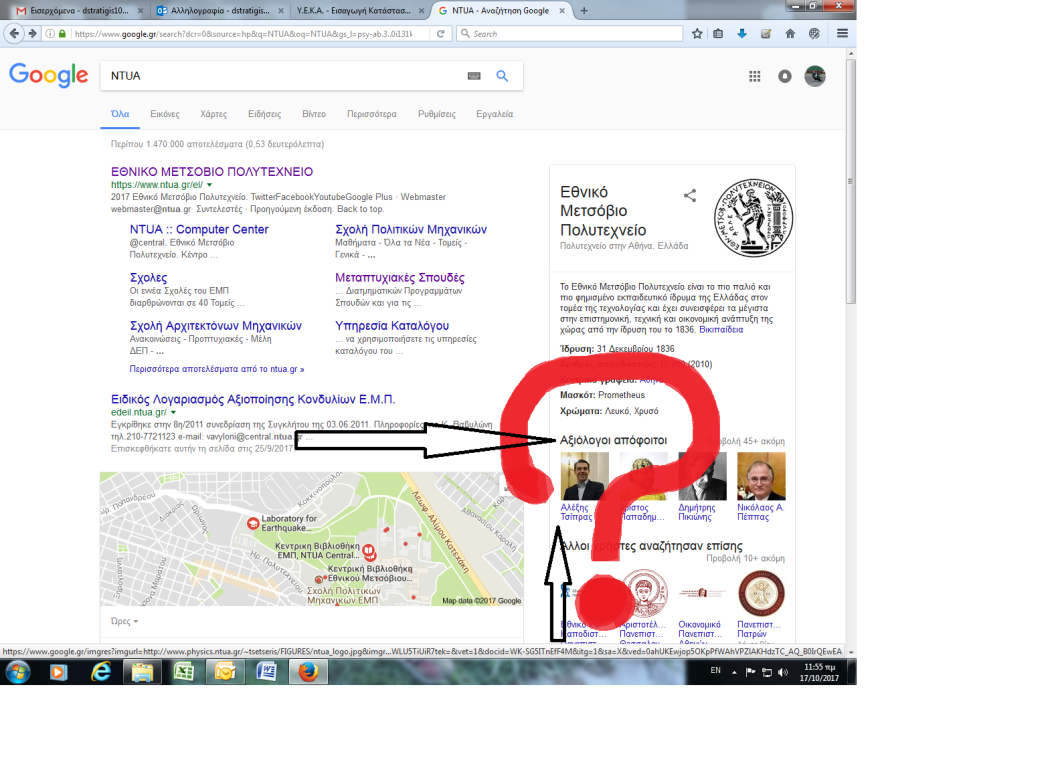The width and height of the screenshot is (1060, 768).
Task: Switch to the Υ.Ε.Κ.Α. browser tab
Action: 358,10
